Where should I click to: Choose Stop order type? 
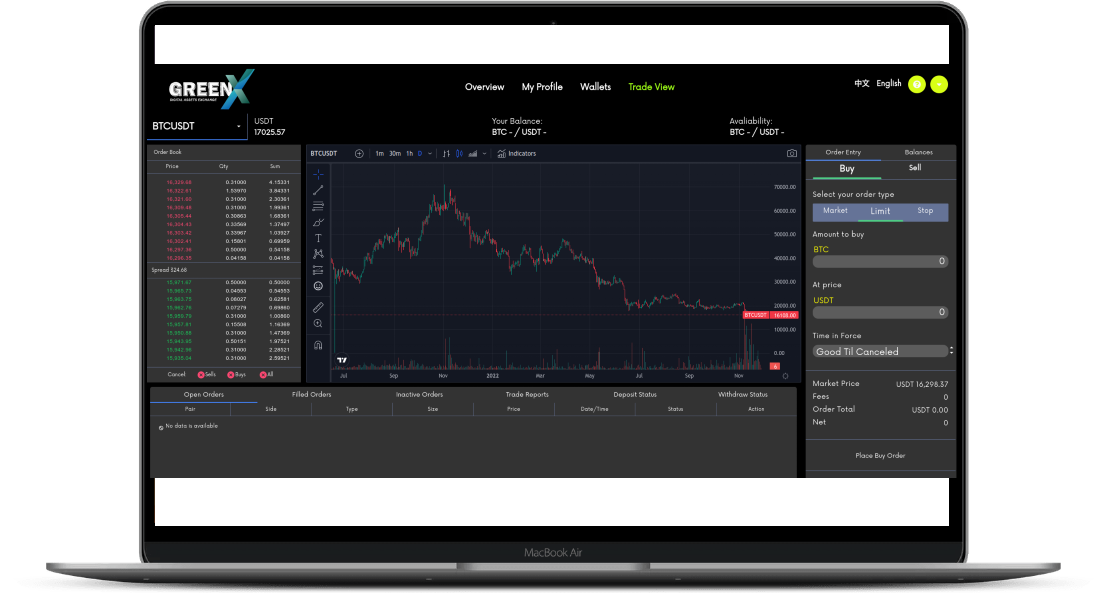[925, 211]
